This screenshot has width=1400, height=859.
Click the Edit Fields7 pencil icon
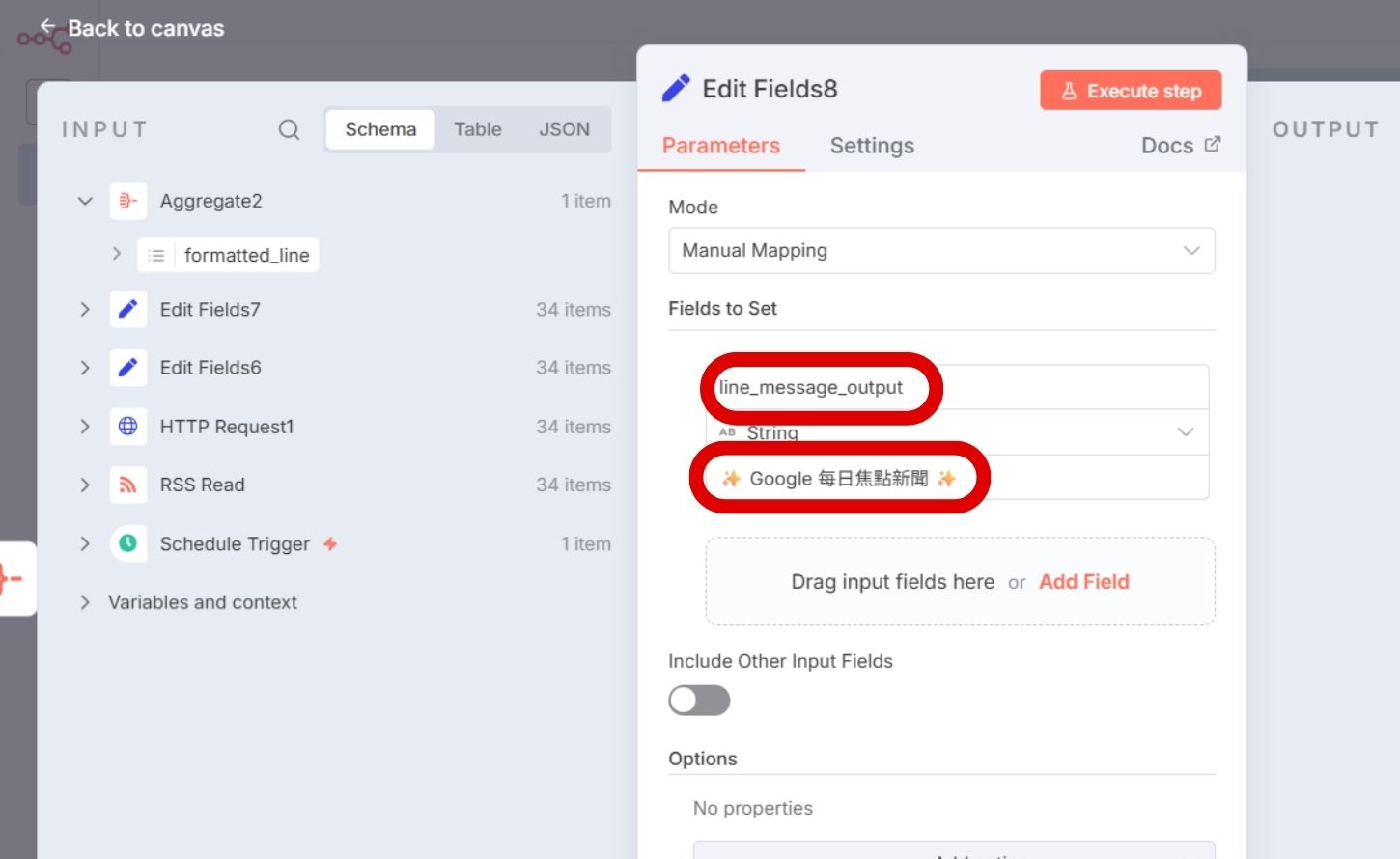[127, 310]
